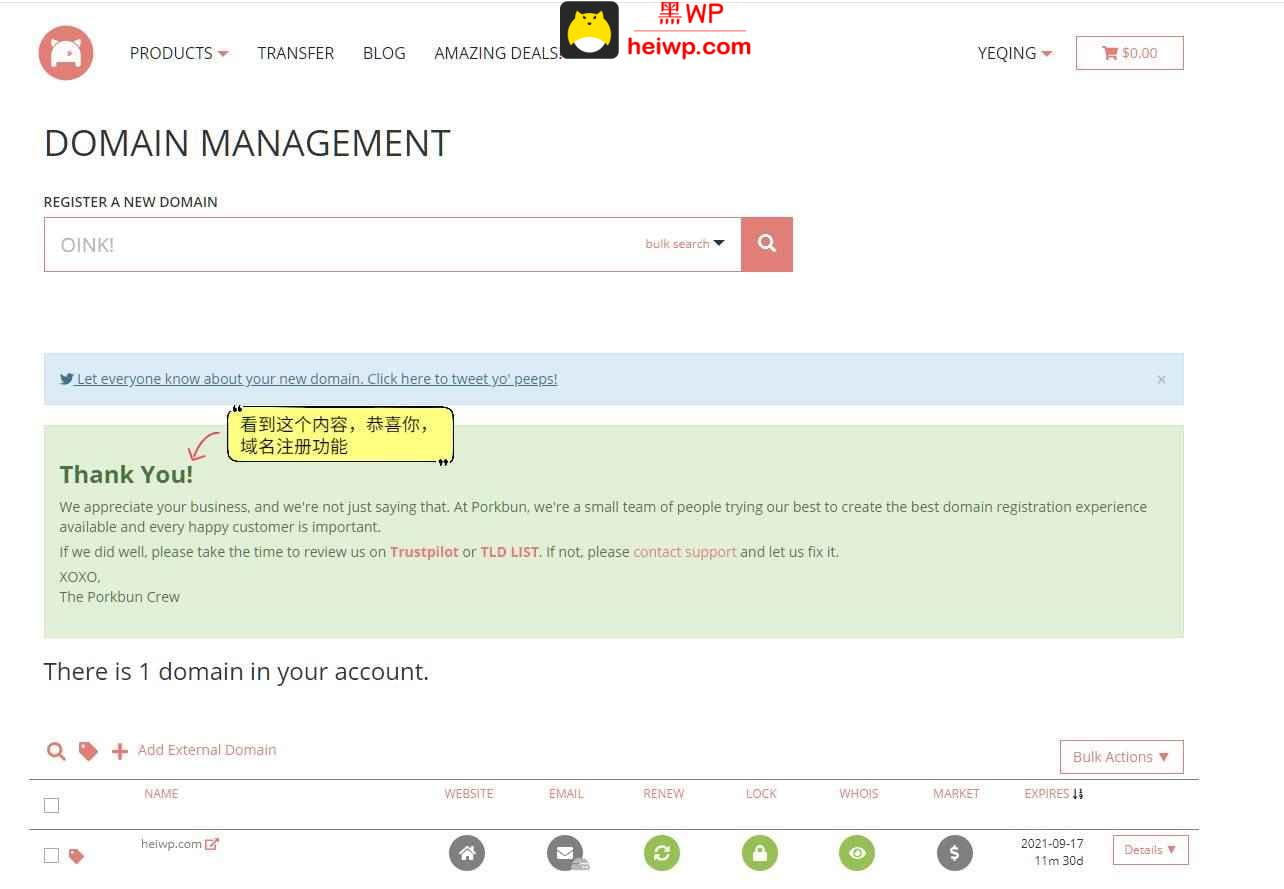1284x889 pixels.
Task: Open email settings envelope icon for heiwp.com
Action: point(565,853)
